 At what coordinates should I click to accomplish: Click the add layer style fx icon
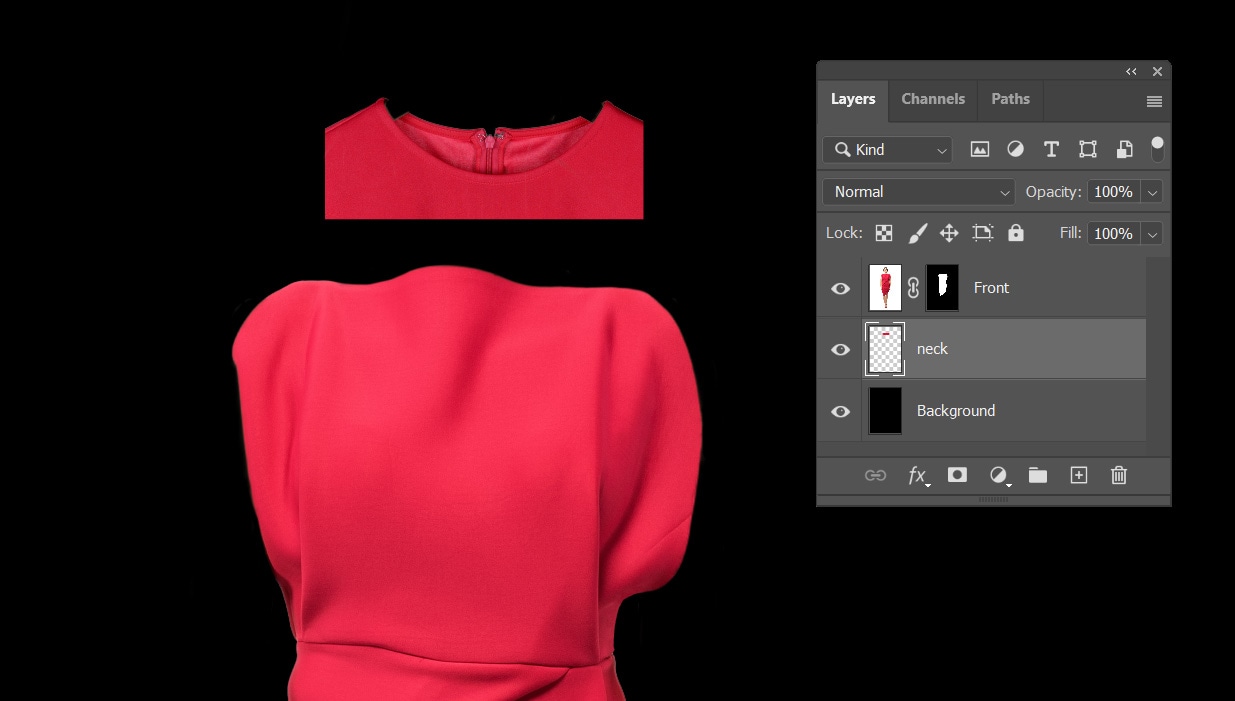pyautogui.click(x=917, y=475)
